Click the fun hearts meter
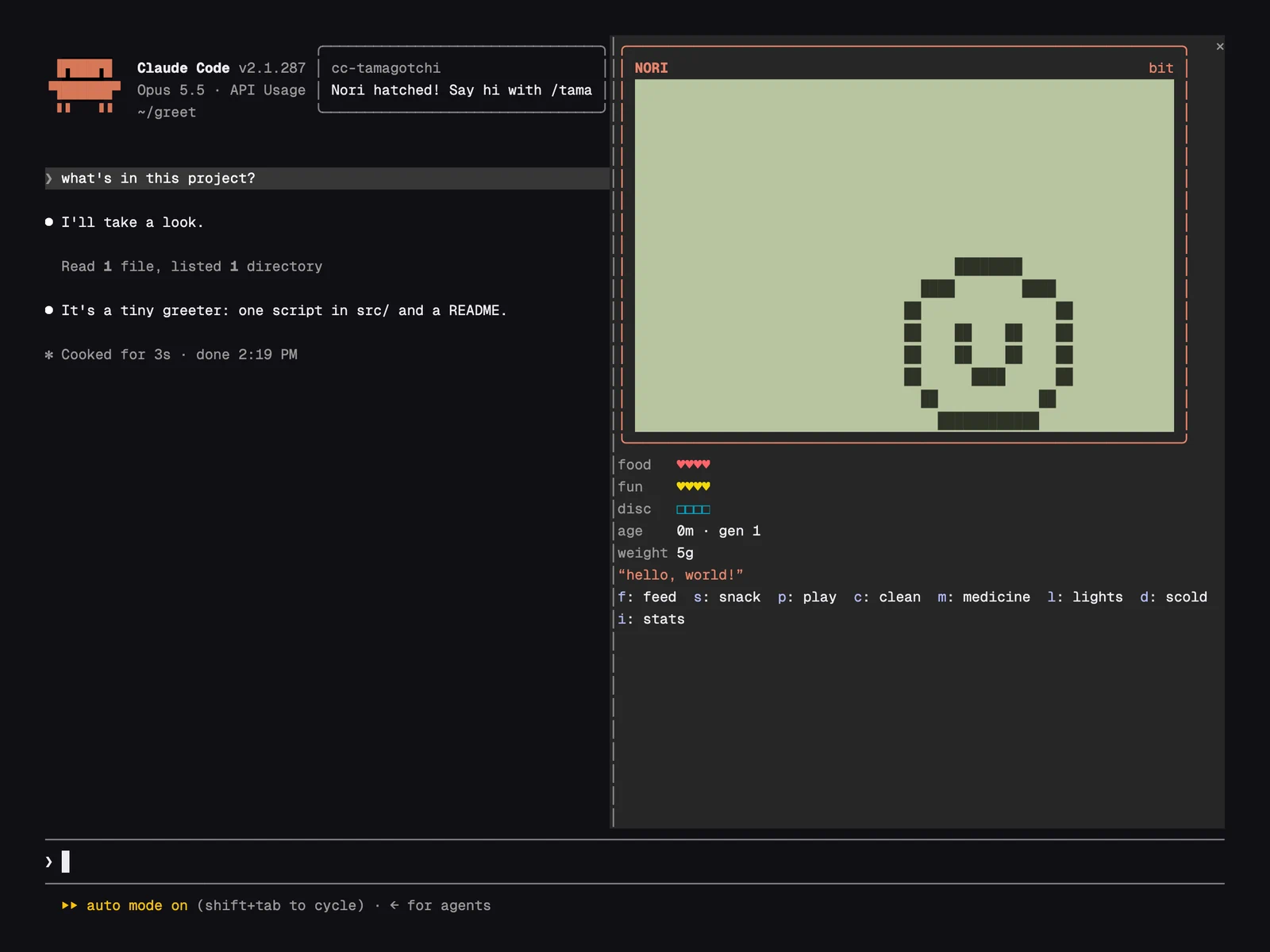 (x=693, y=486)
